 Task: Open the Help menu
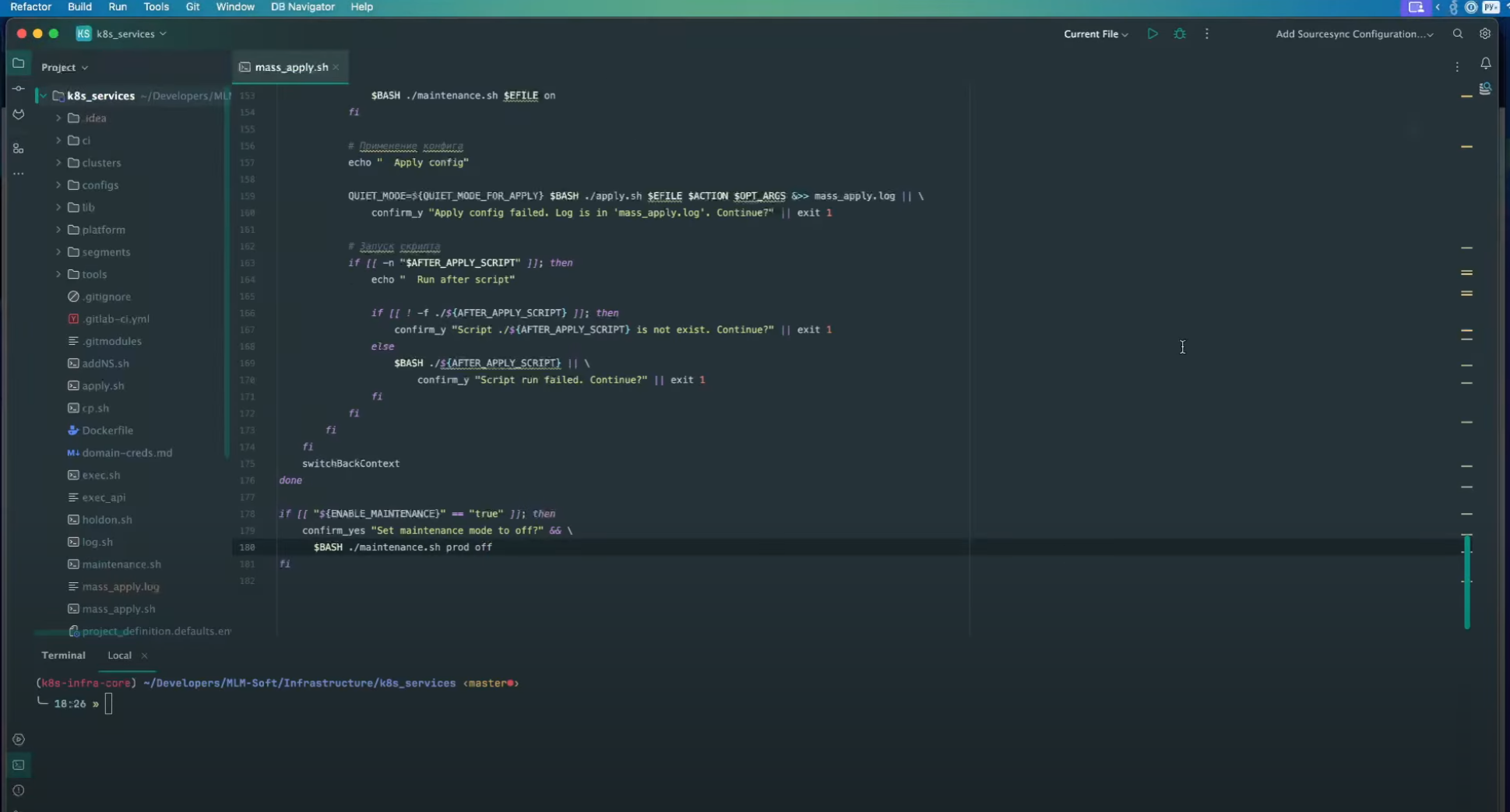[x=361, y=7]
